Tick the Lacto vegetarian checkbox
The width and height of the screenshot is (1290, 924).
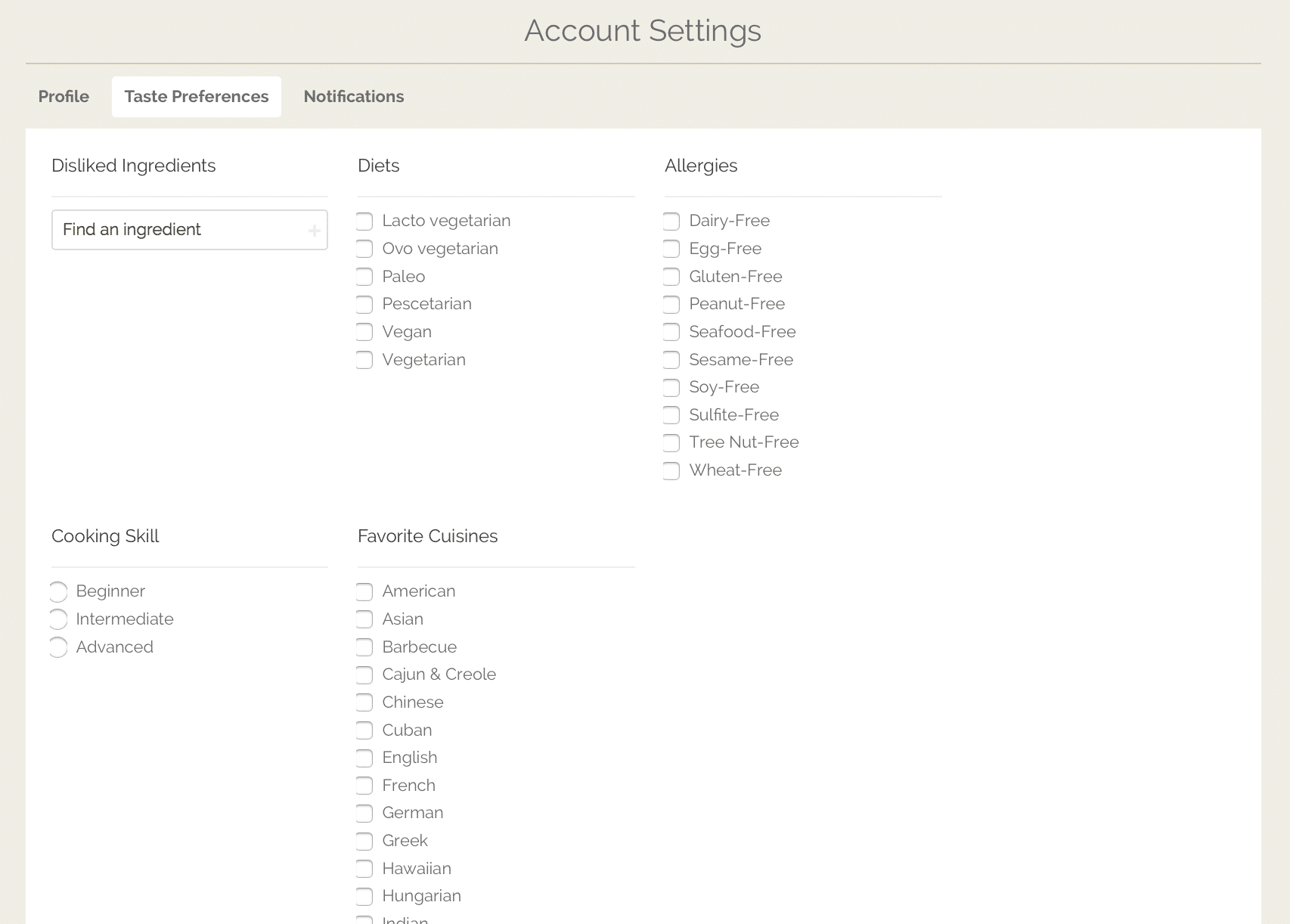pos(364,221)
